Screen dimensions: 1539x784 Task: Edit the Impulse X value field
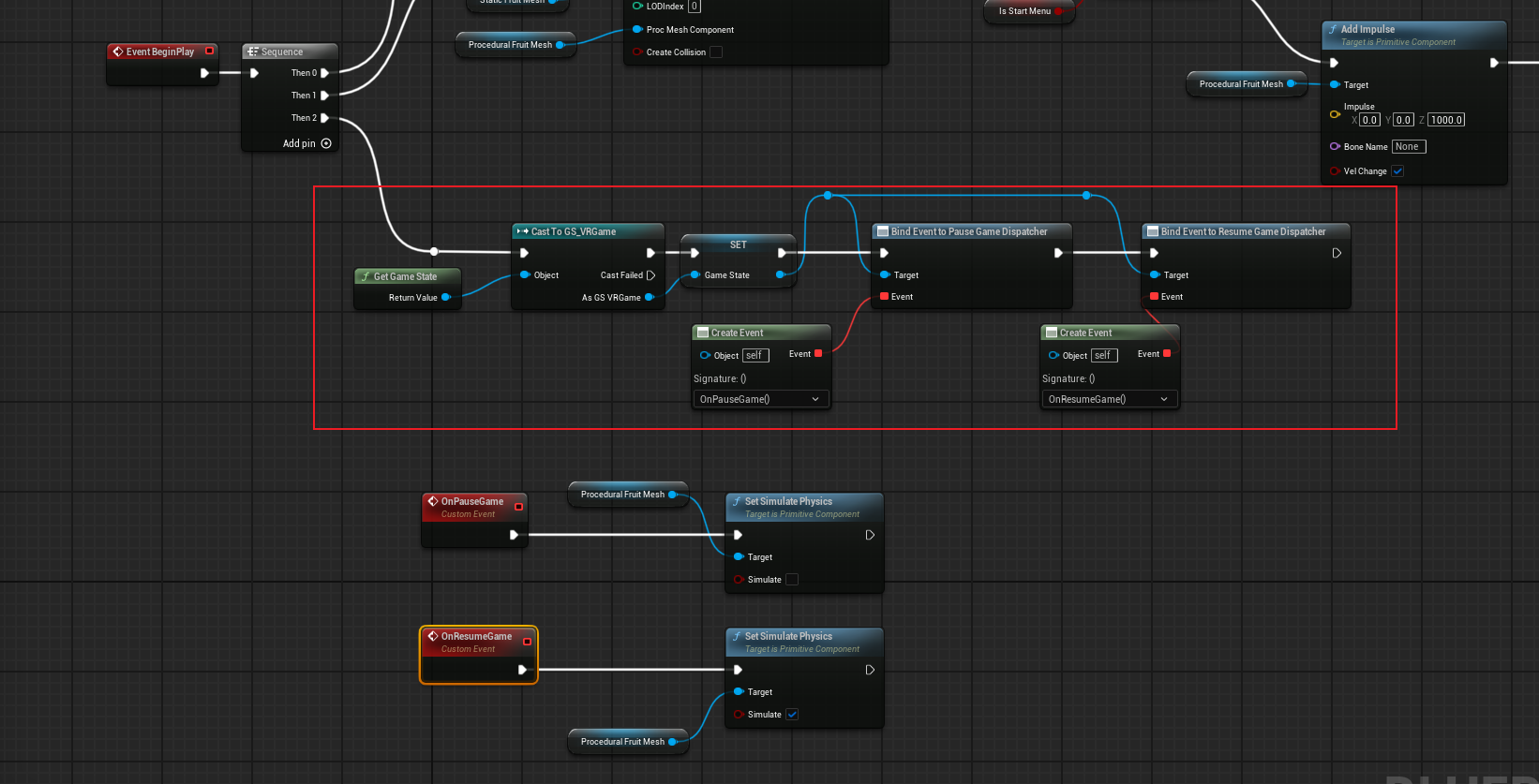click(x=1369, y=120)
